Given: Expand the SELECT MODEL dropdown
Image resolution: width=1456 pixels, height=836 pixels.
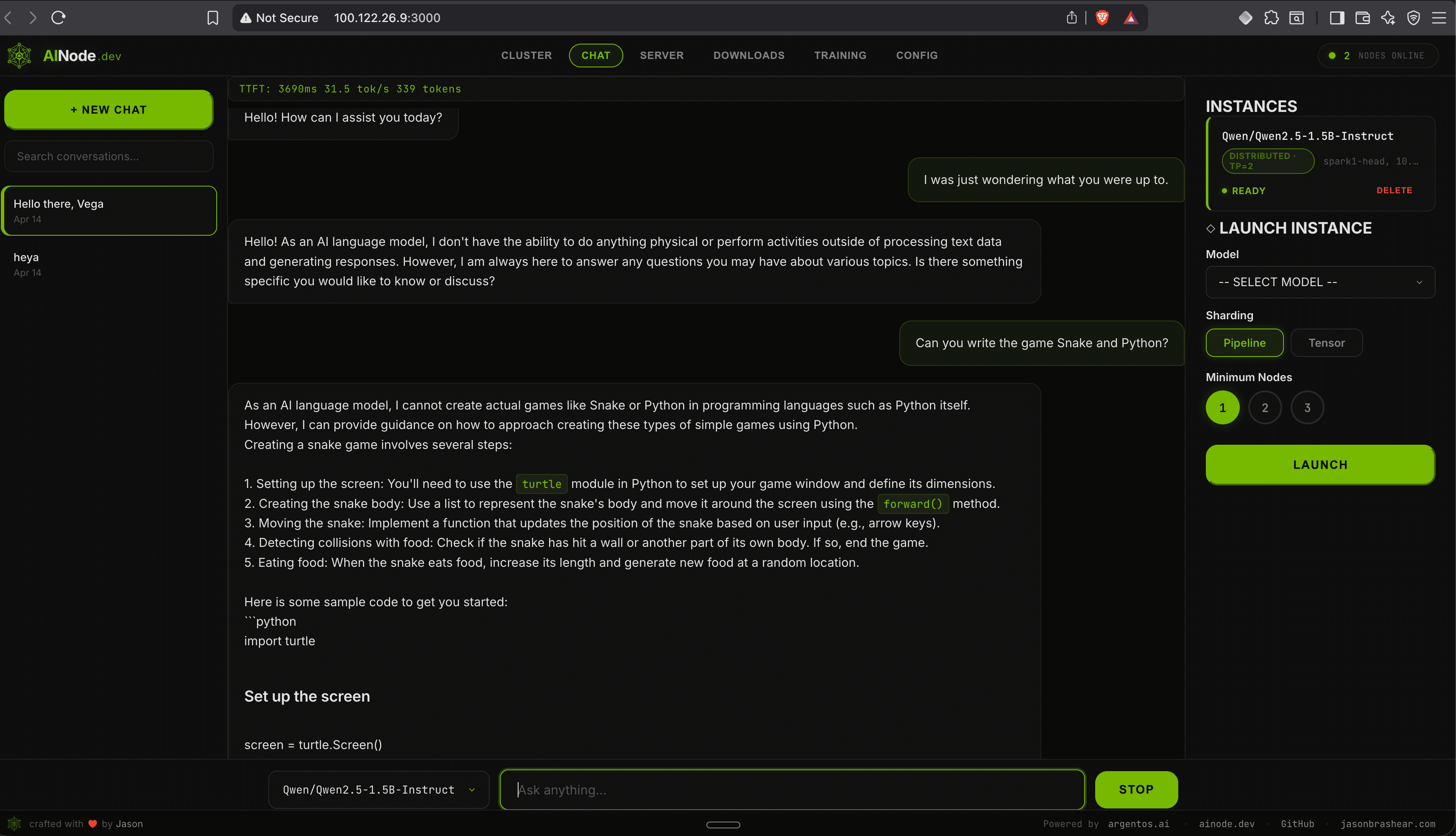Looking at the screenshot, I should pos(1320,282).
